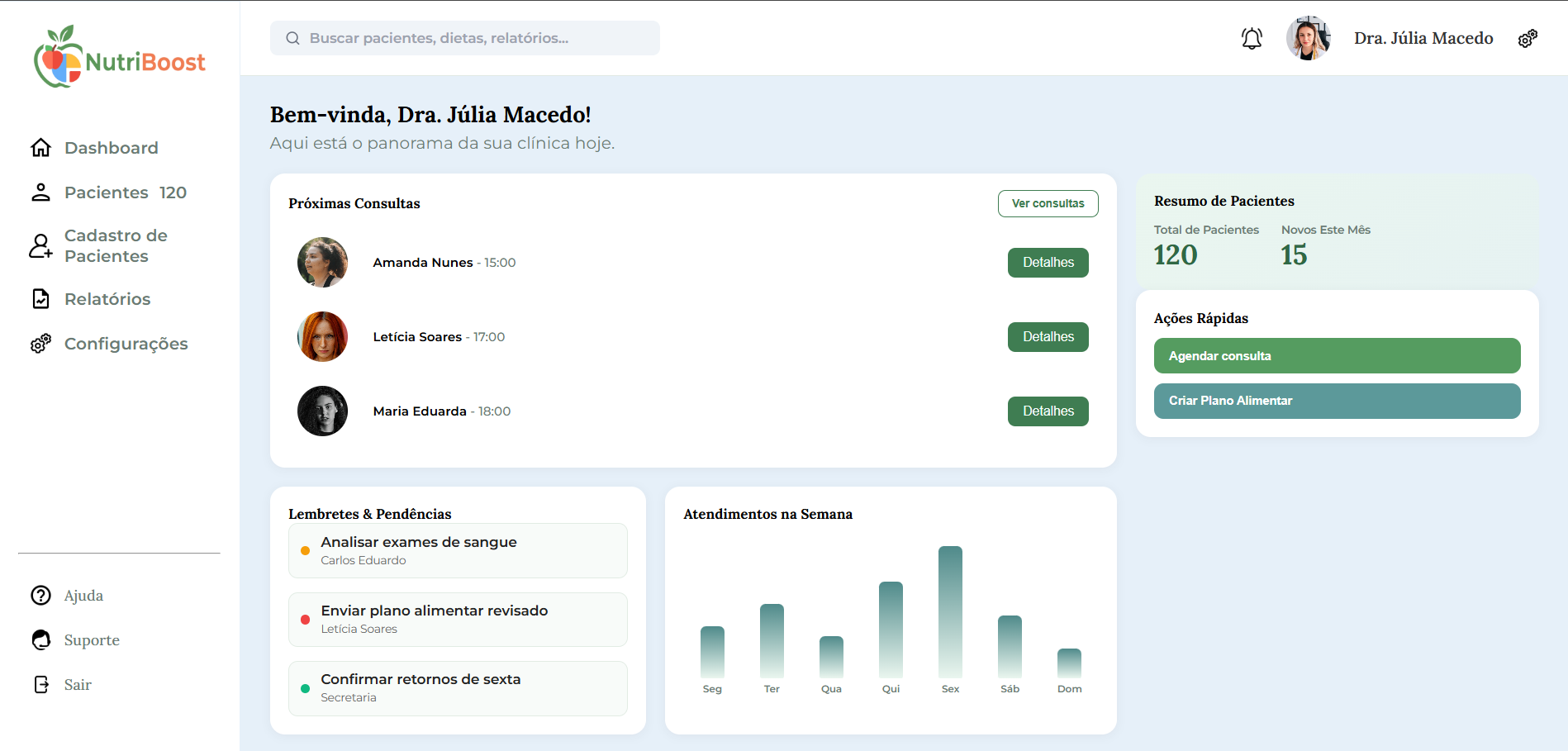Click the Configurações gear icon in sidebar

(40, 344)
